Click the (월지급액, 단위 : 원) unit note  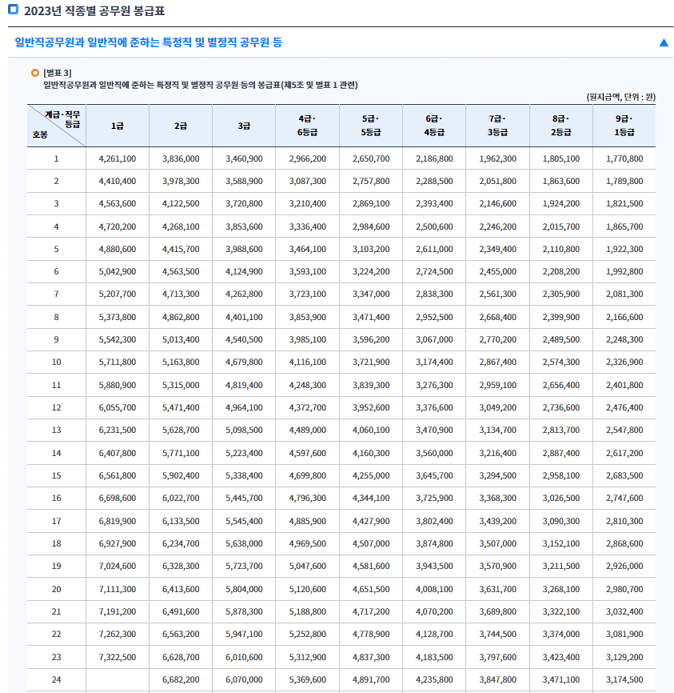click(621, 97)
